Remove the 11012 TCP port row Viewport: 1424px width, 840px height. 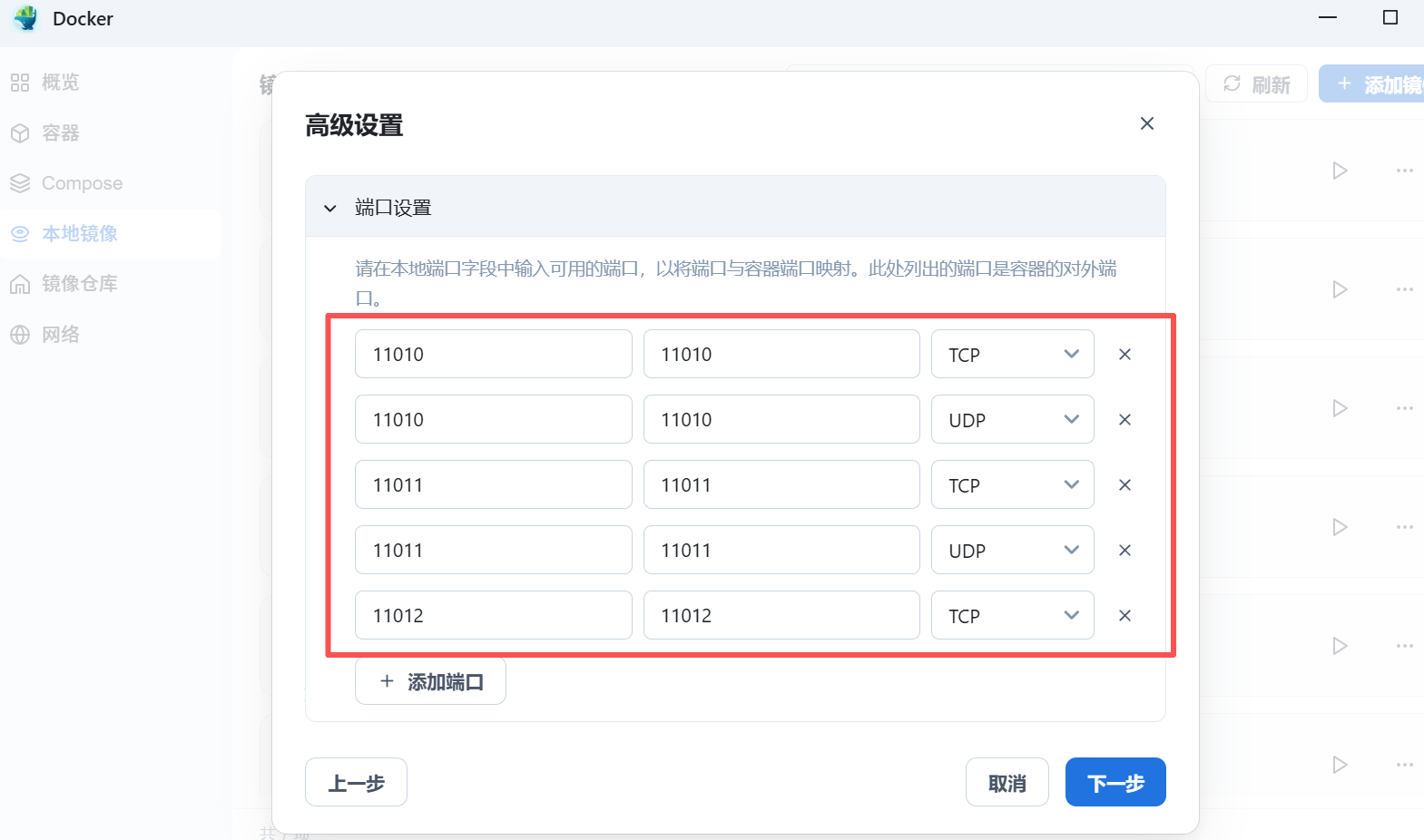point(1124,616)
